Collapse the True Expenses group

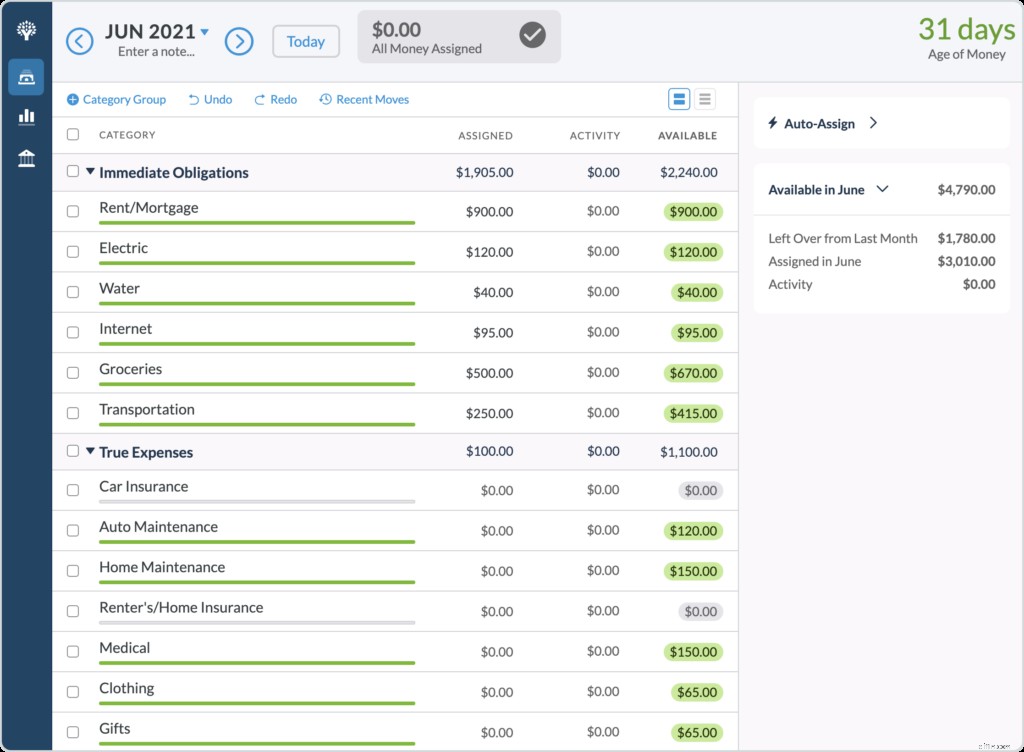91,451
